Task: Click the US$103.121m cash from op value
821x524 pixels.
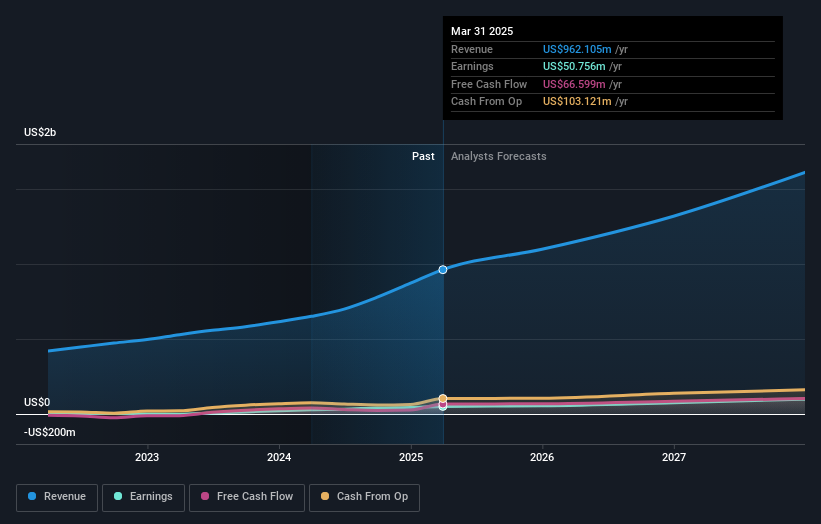Action: 577,102
